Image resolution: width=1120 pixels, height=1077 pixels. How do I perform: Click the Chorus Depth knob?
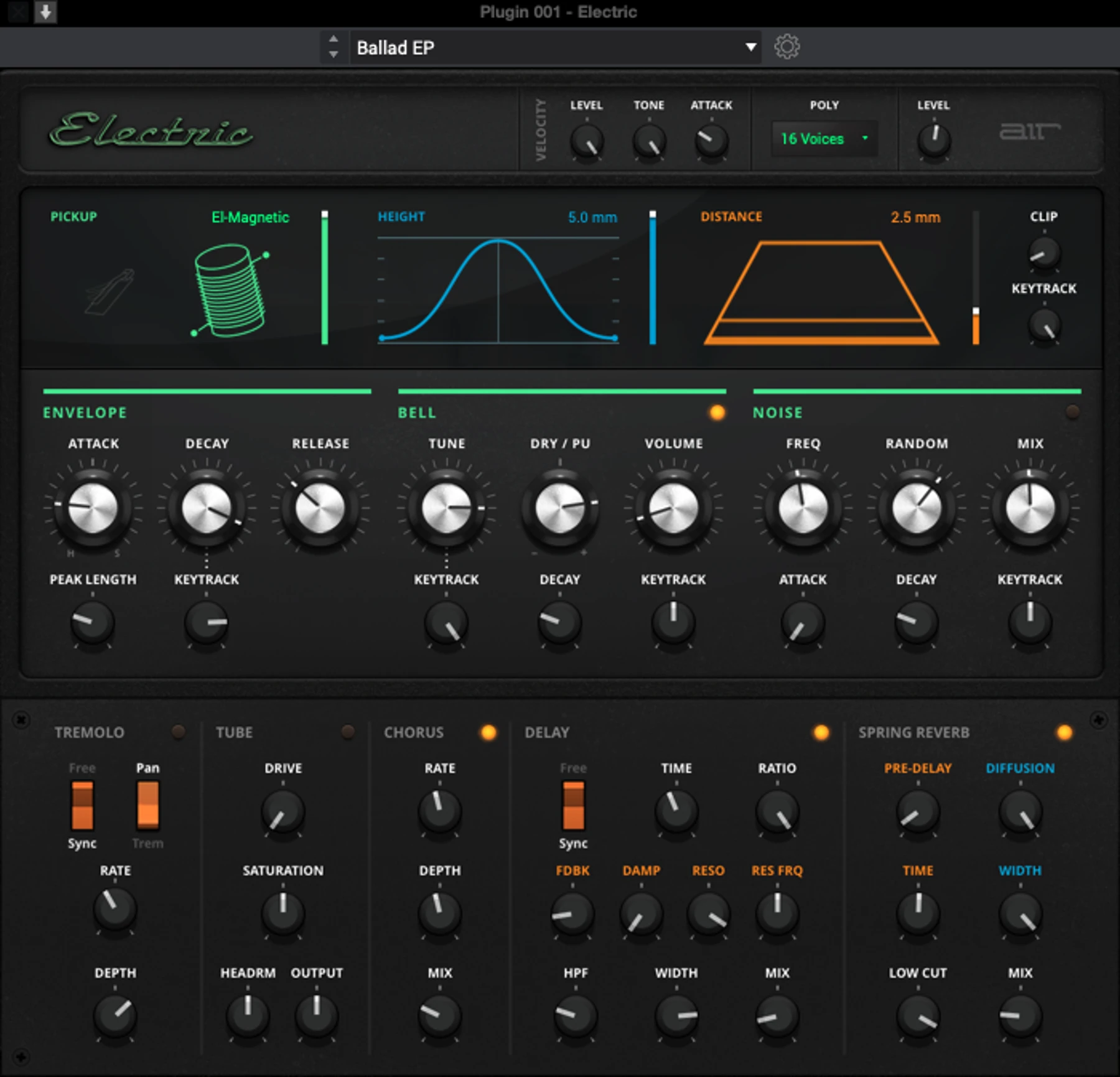point(440,913)
